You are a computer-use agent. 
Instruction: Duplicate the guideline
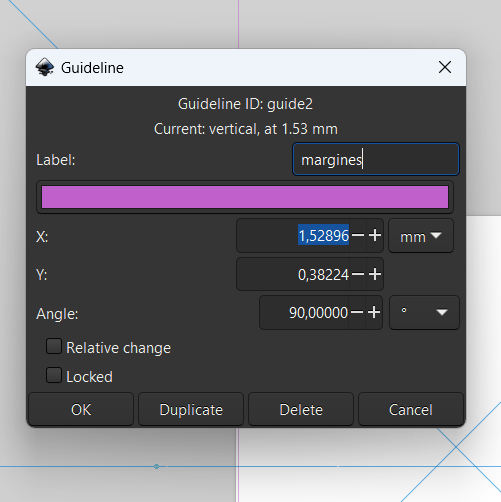point(191,409)
